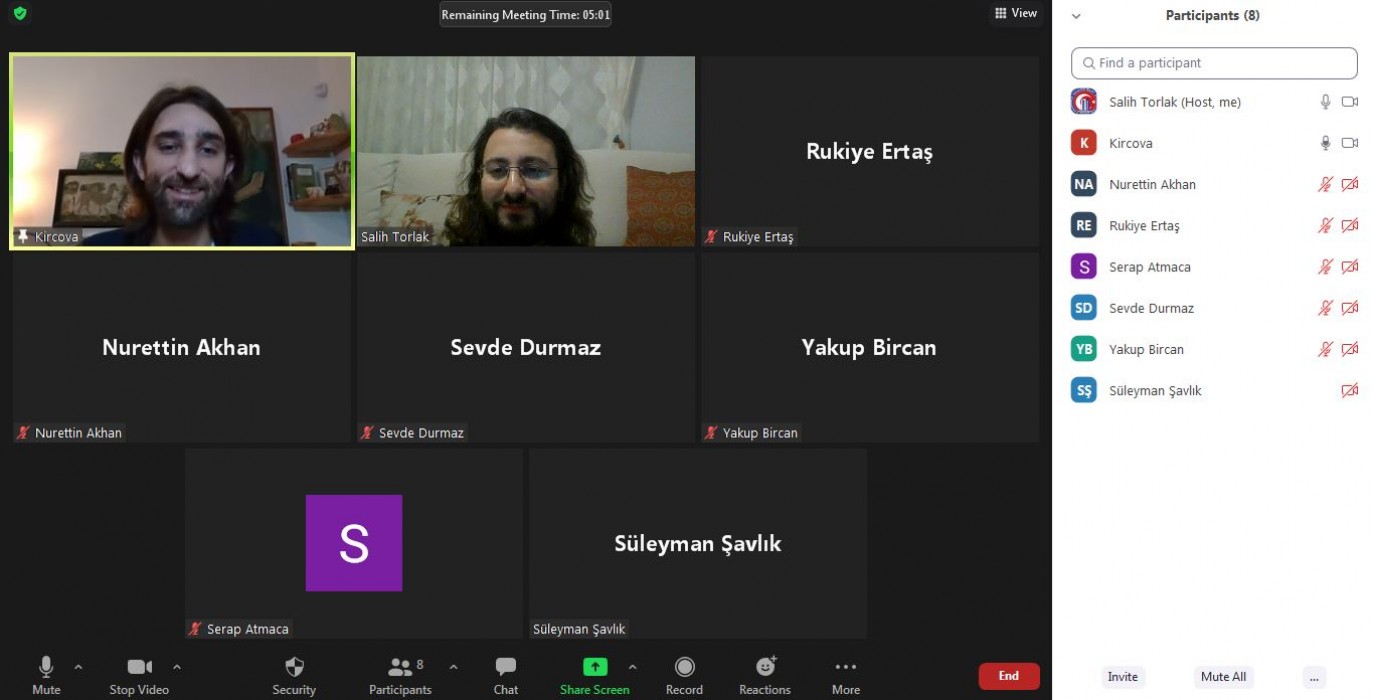
Task: Select the Yakup Bircan video tile
Action: (x=870, y=347)
